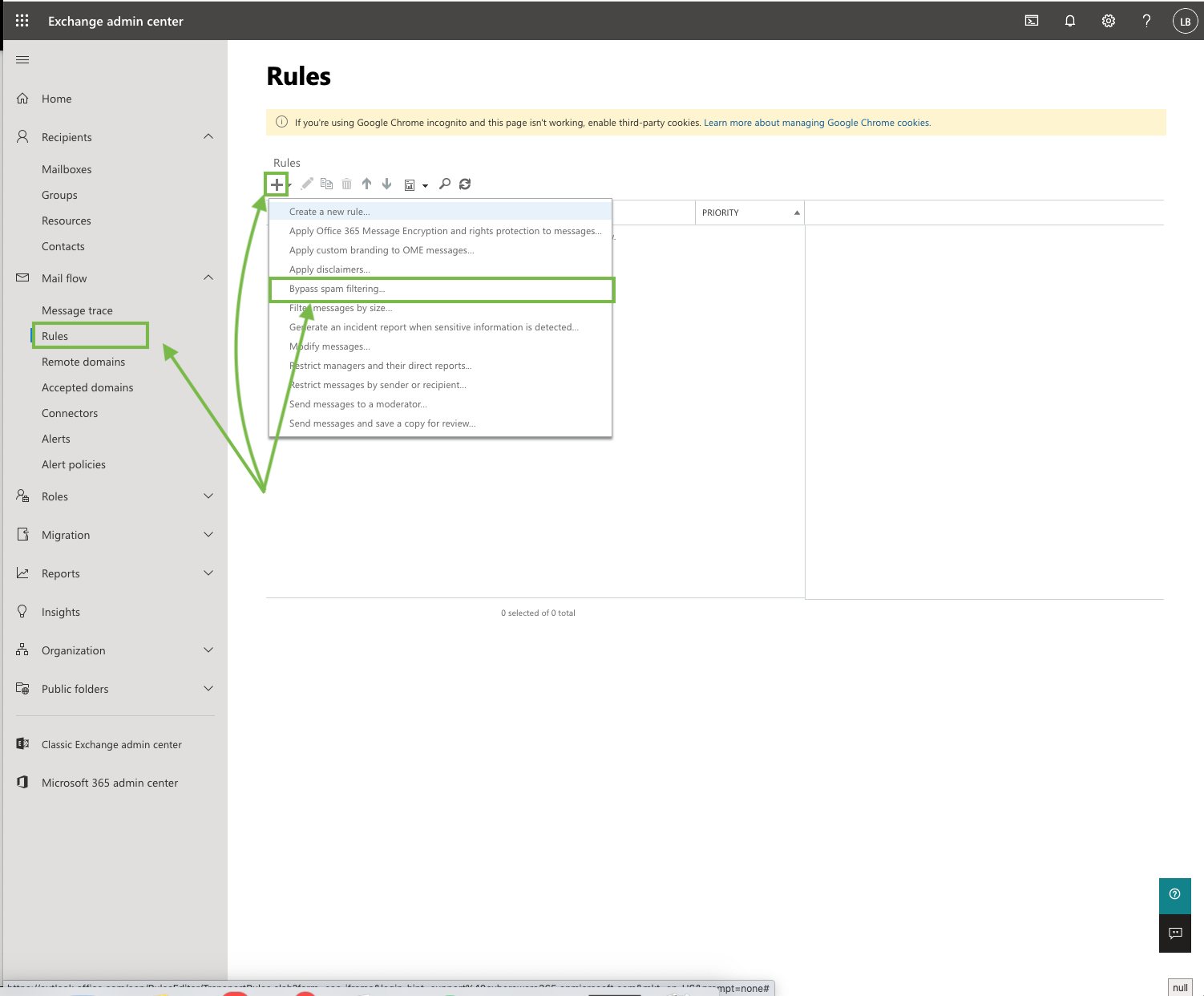
Task: Open the notifications bell
Action: tap(1070, 21)
